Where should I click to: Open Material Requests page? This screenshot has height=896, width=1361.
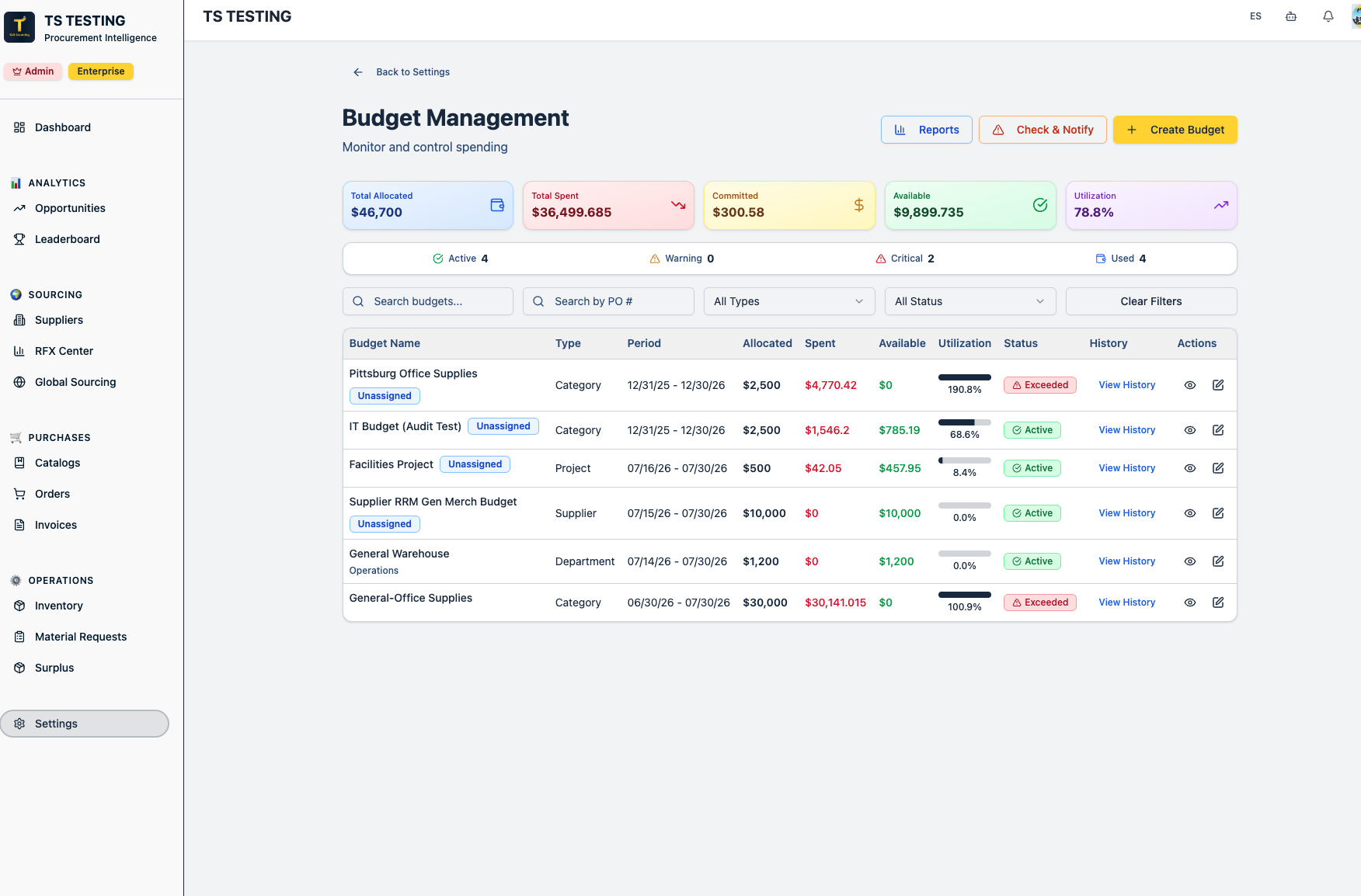point(81,637)
